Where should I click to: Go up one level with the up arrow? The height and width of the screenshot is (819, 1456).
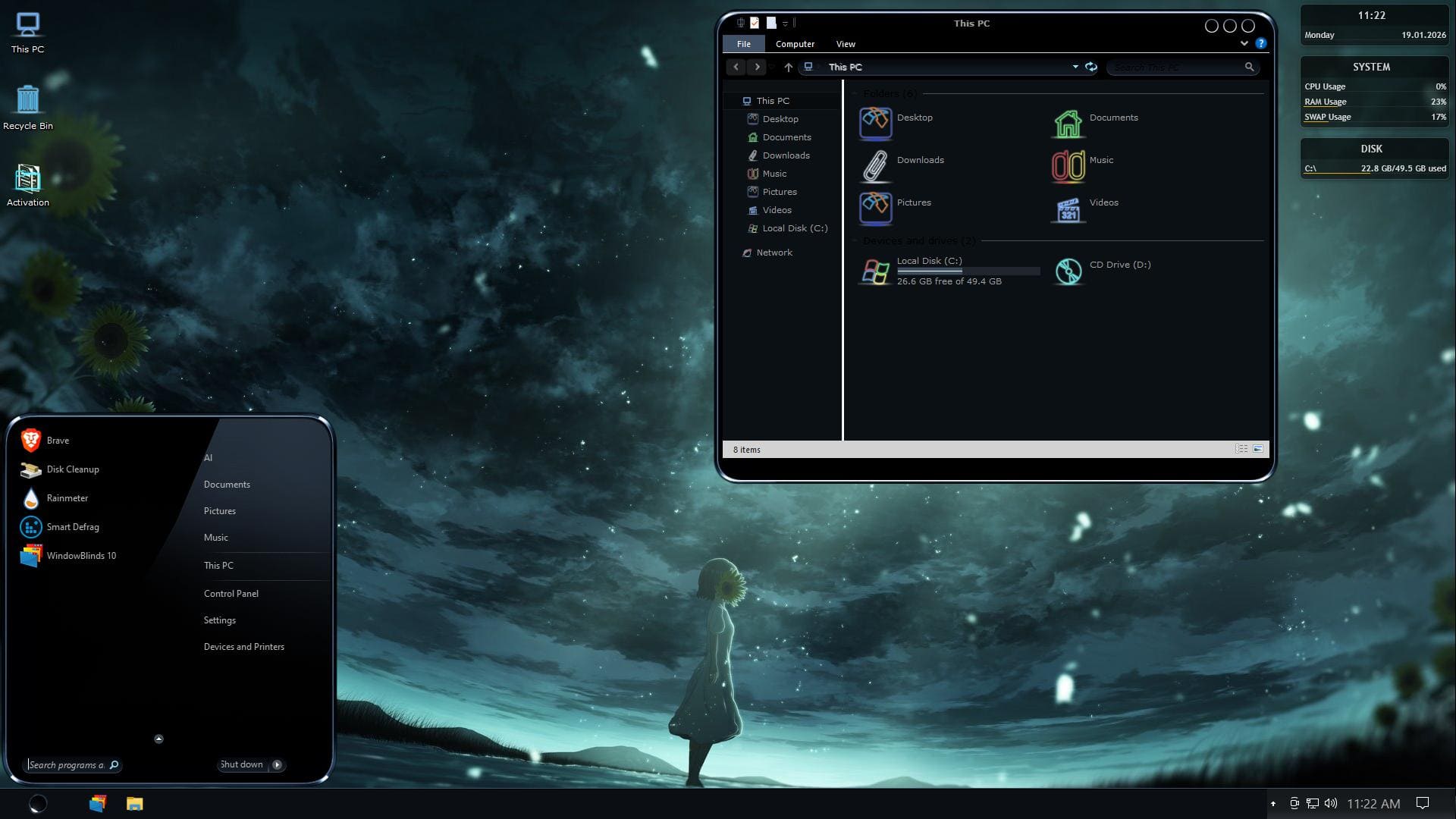[789, 67]
